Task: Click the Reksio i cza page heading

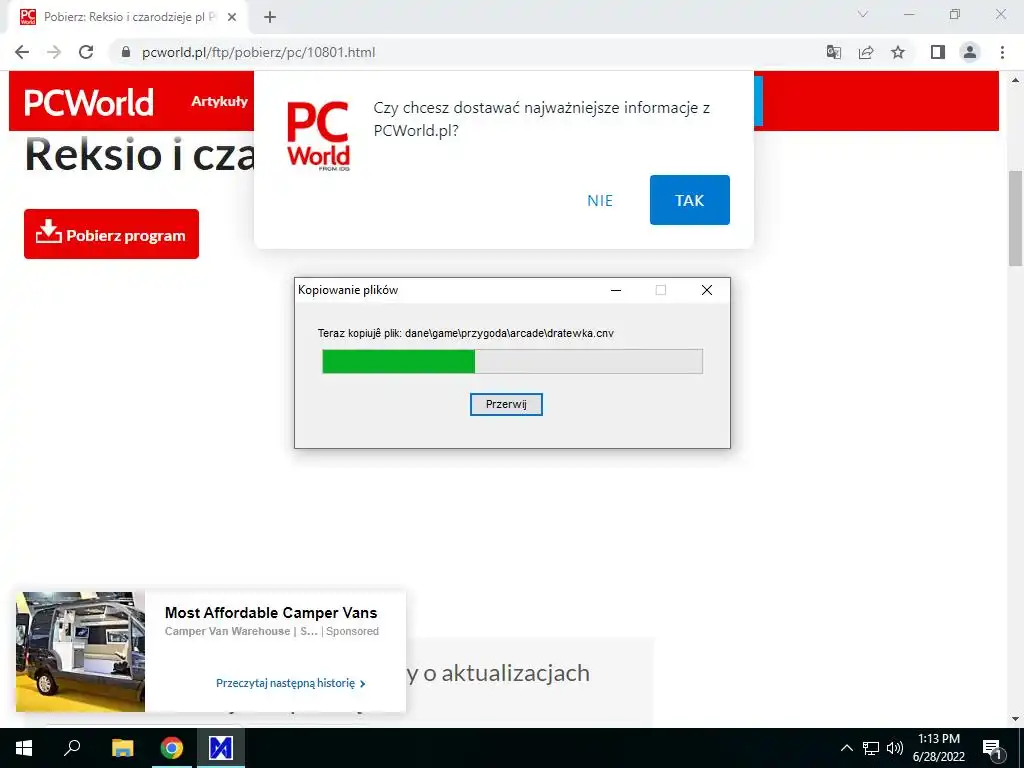Action: [139, 155]
